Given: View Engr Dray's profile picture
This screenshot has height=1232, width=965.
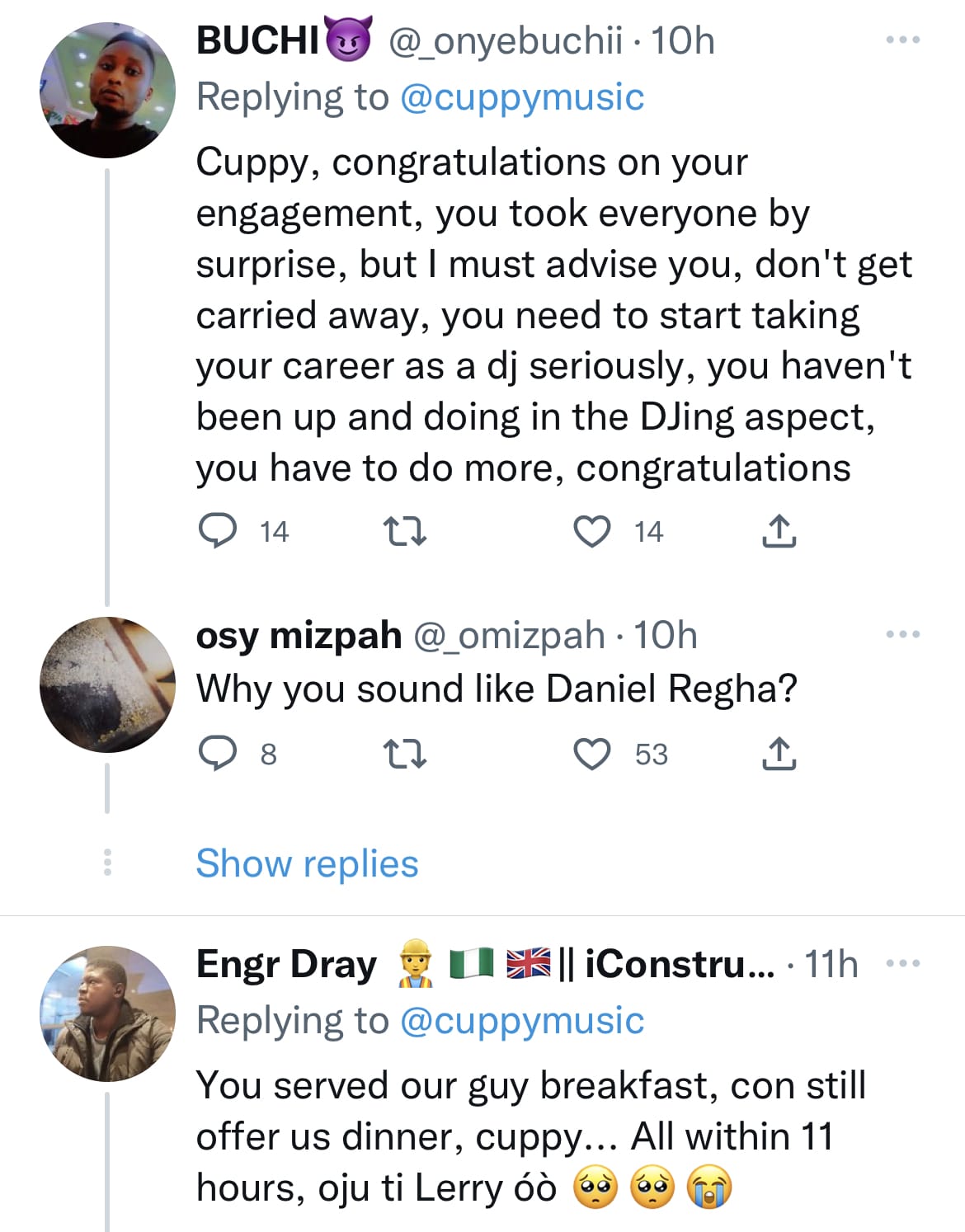Looking at the screenshot, I should tap(107, 1013).
